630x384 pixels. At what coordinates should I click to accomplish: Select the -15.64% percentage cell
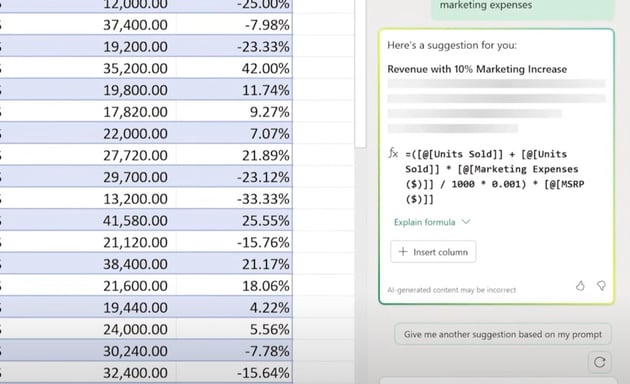coord(234,372)
